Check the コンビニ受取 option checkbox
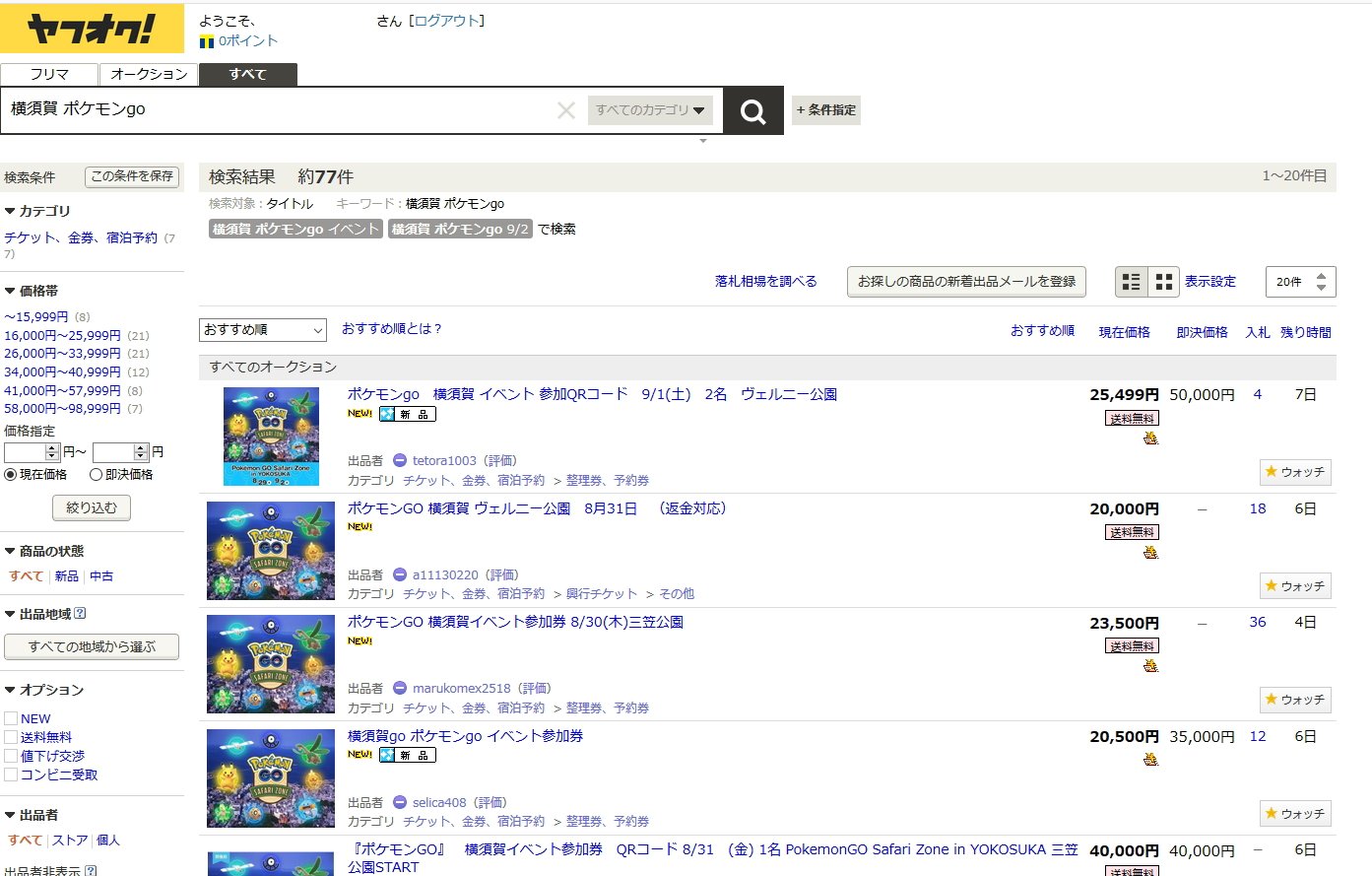This screenshot has height=876, width=1372. (11, 775)
